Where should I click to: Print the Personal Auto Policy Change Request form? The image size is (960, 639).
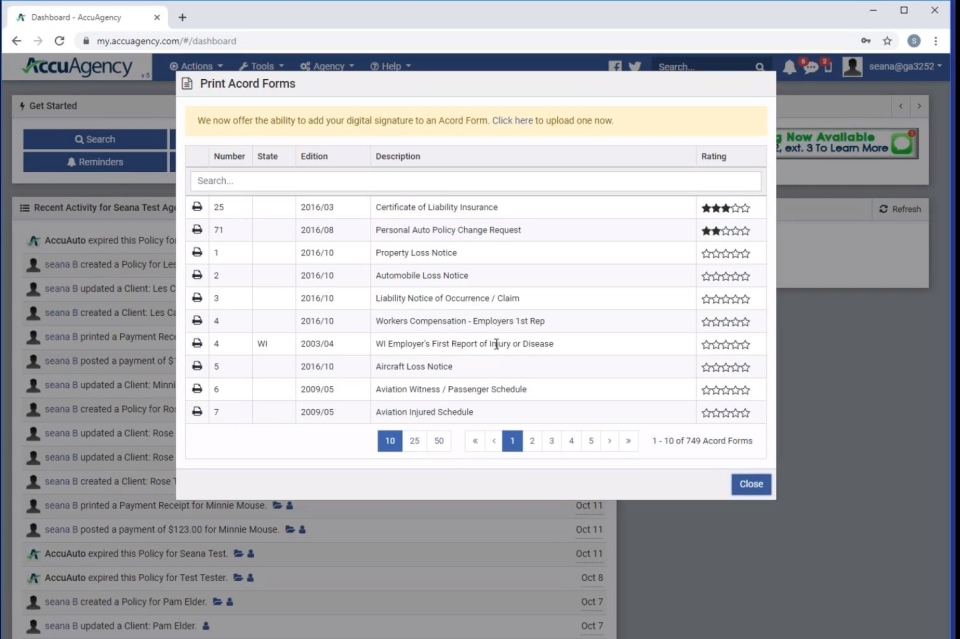(197, 229)
